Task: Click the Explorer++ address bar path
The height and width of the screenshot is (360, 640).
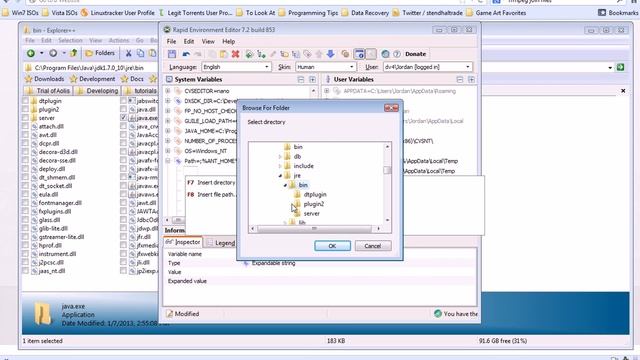Action: point(89,67)
